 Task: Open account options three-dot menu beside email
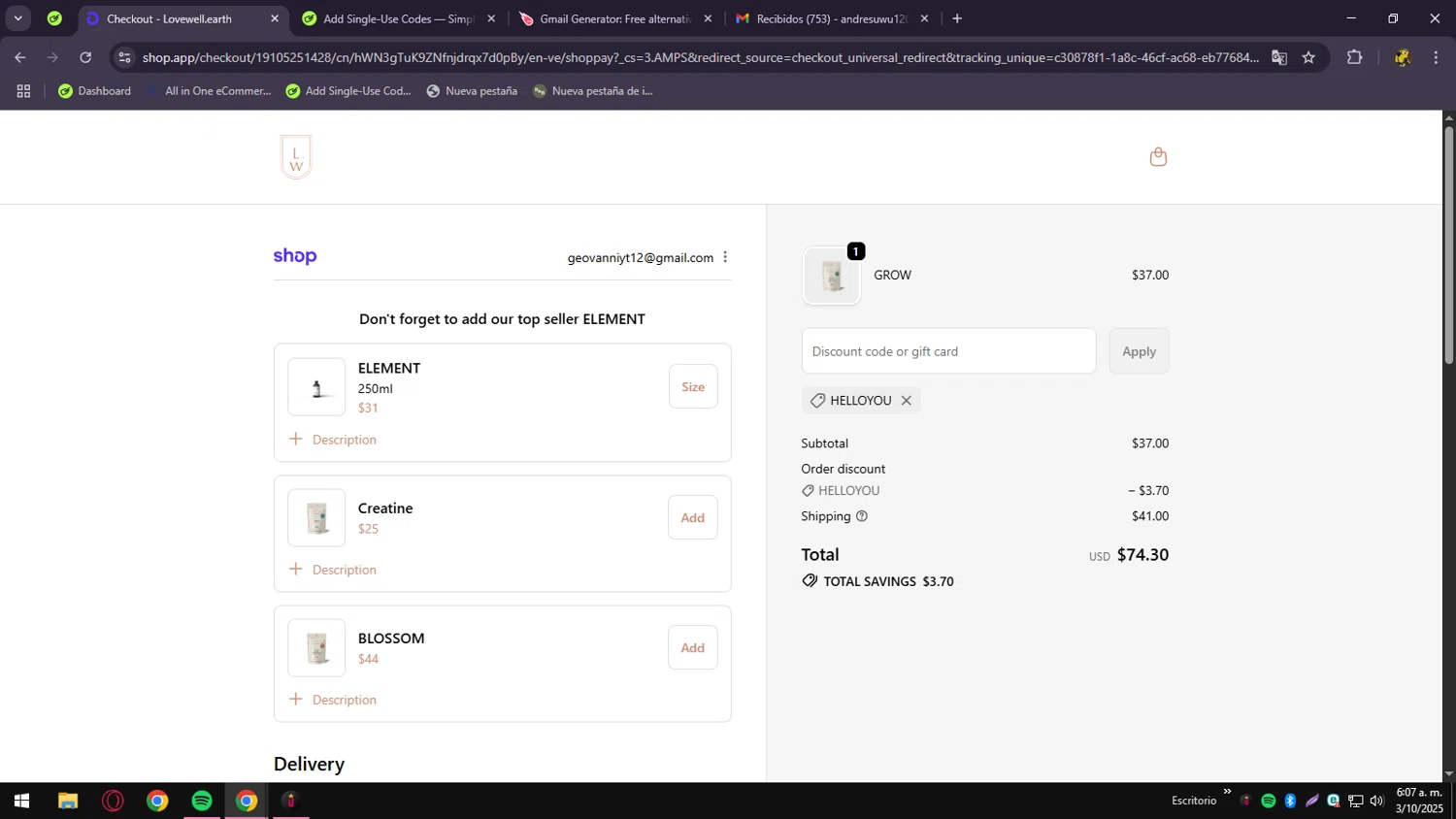point(725,257)
